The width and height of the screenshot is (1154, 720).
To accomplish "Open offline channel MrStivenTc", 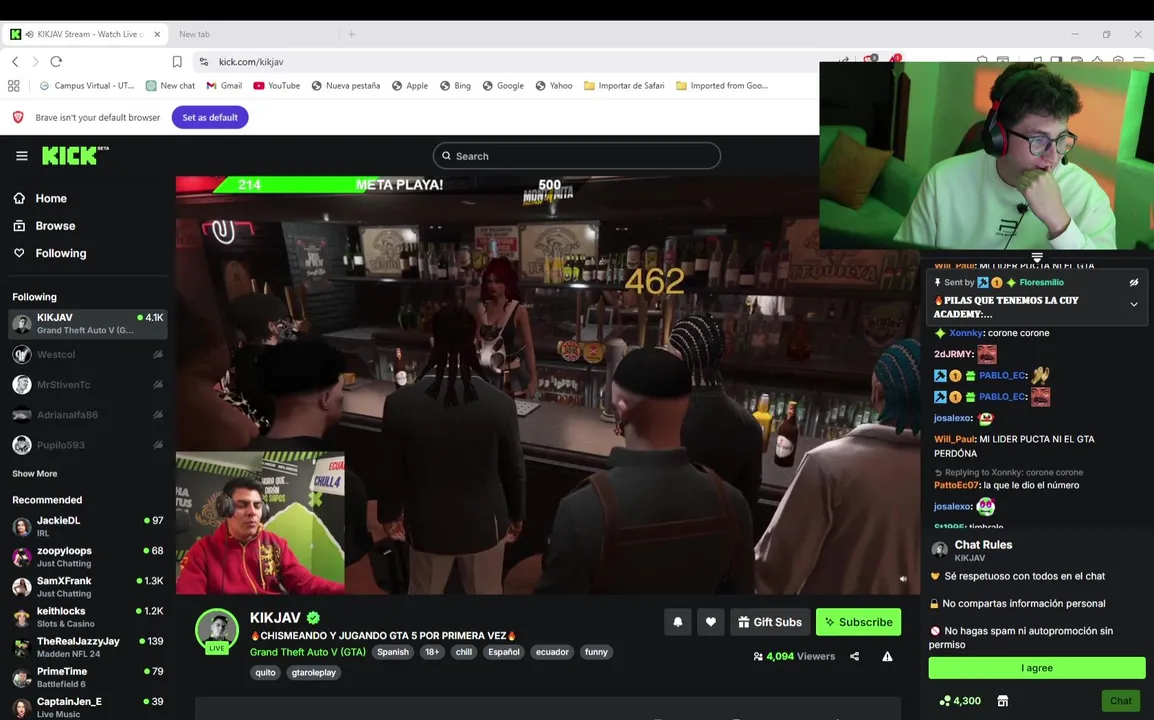I will (88, 384).
